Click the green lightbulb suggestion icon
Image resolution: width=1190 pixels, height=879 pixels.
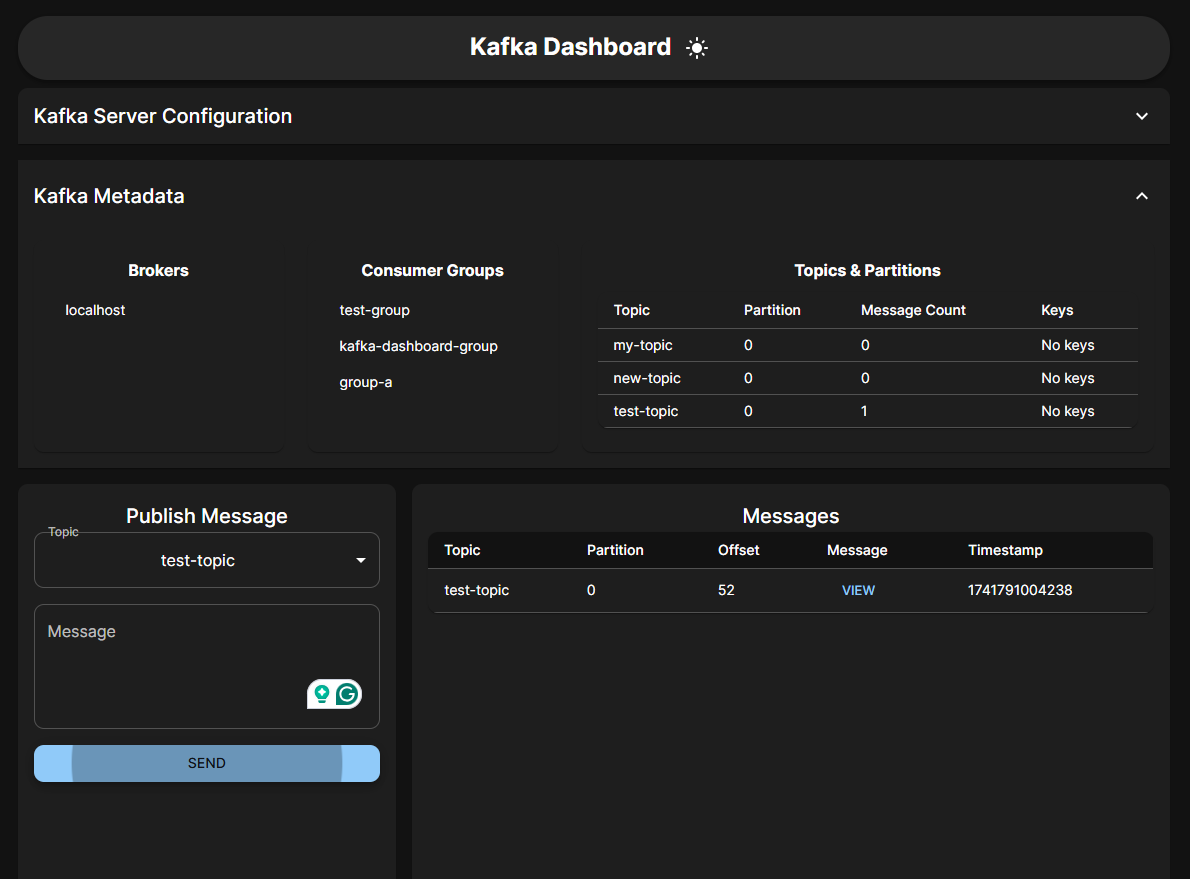tap(322, 694)
